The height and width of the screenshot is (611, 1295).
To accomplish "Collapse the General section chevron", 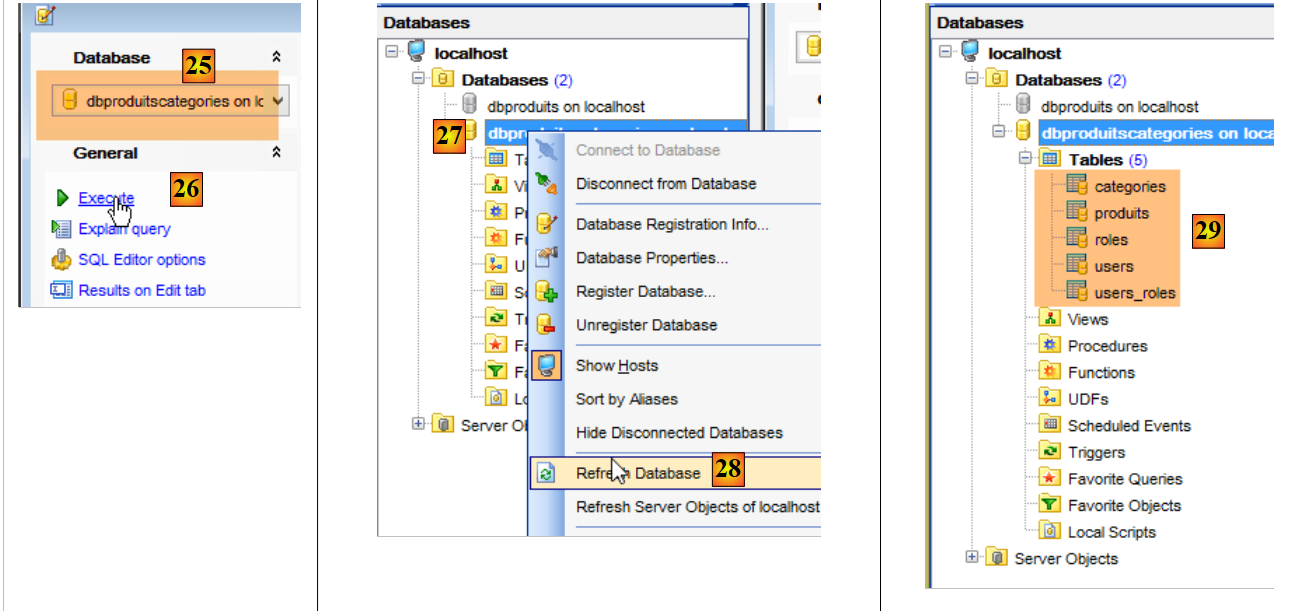I will 277,153.
